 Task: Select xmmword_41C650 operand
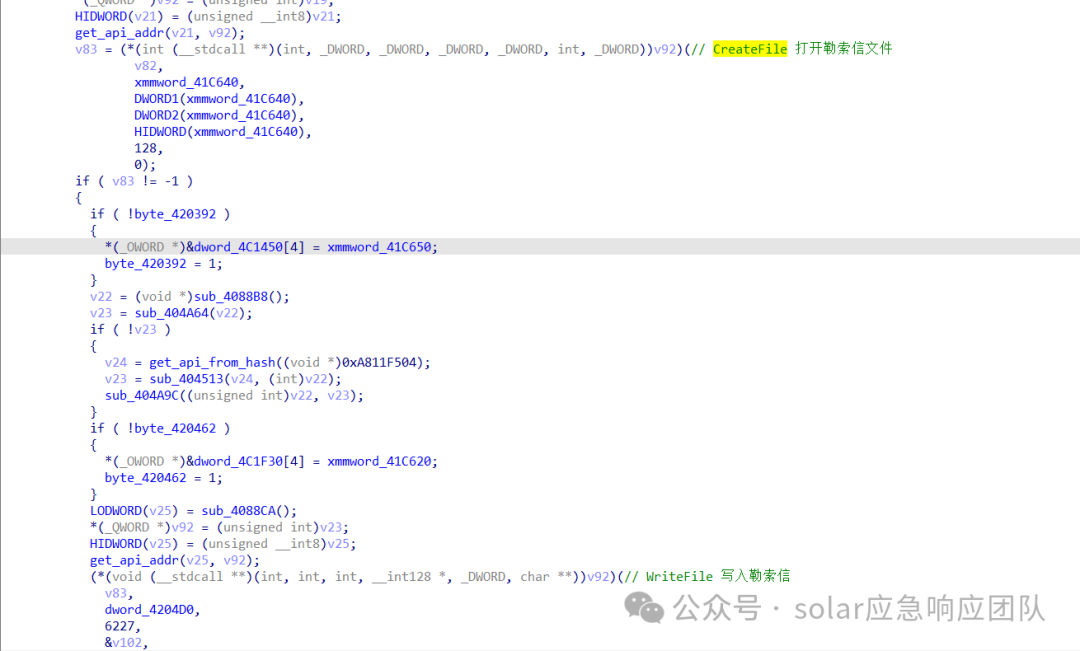point(380,247)
